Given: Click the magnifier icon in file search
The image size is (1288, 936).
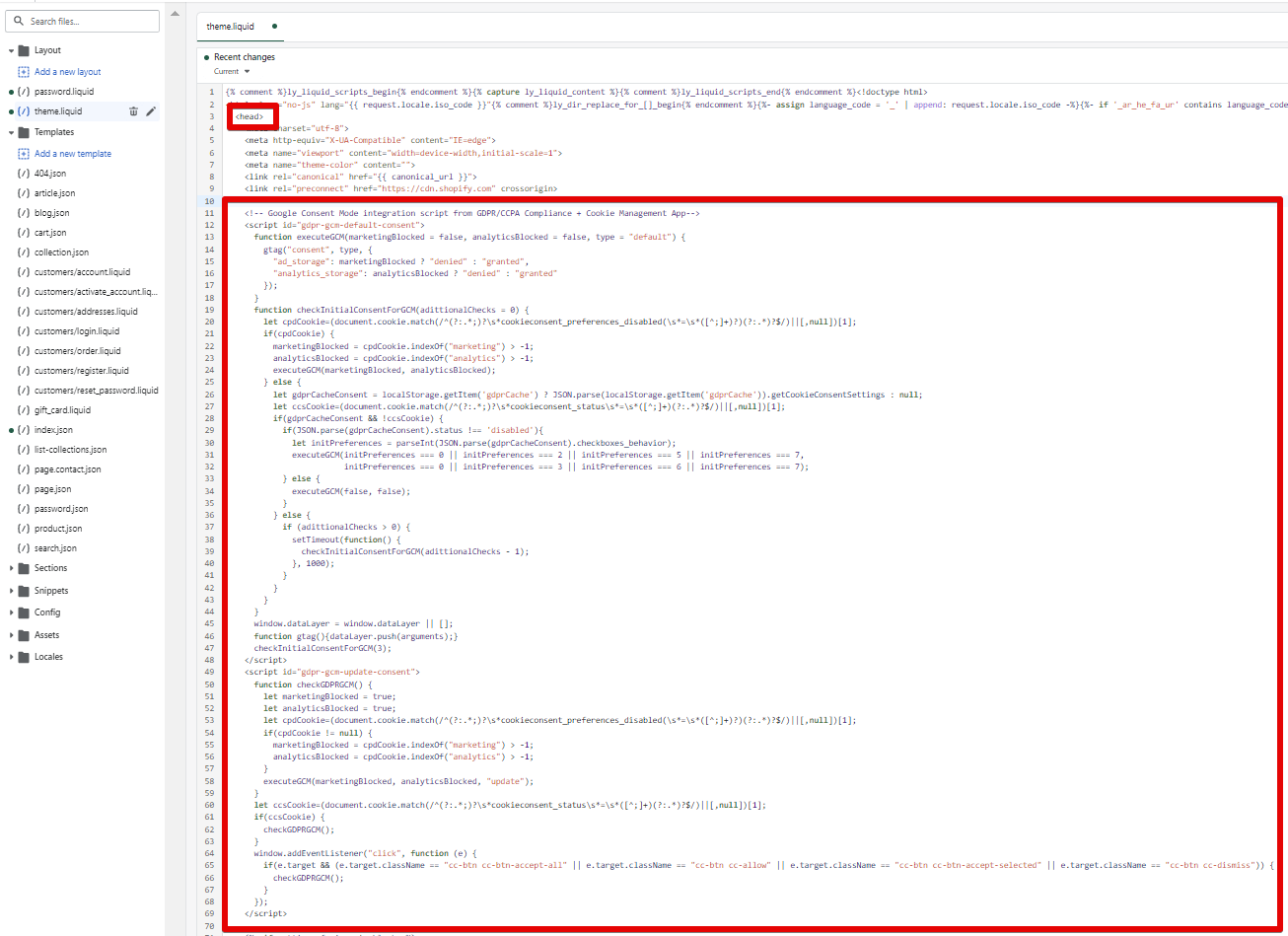Looking at the screenshot, I should tap(18, 21).
